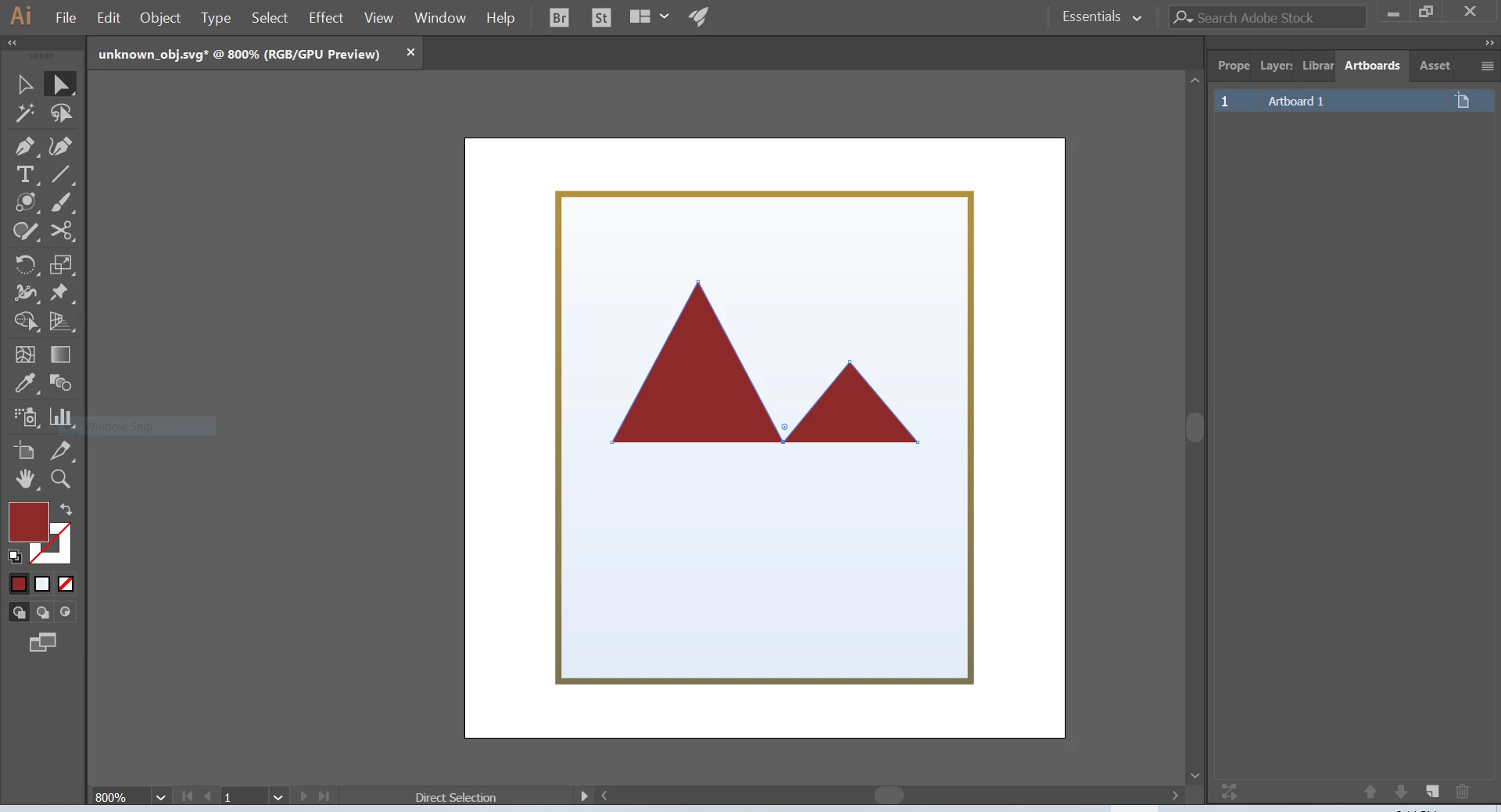Enable Draw Normal mode
This screenshot has width=1501, height=812.
(x=19, y=612)
